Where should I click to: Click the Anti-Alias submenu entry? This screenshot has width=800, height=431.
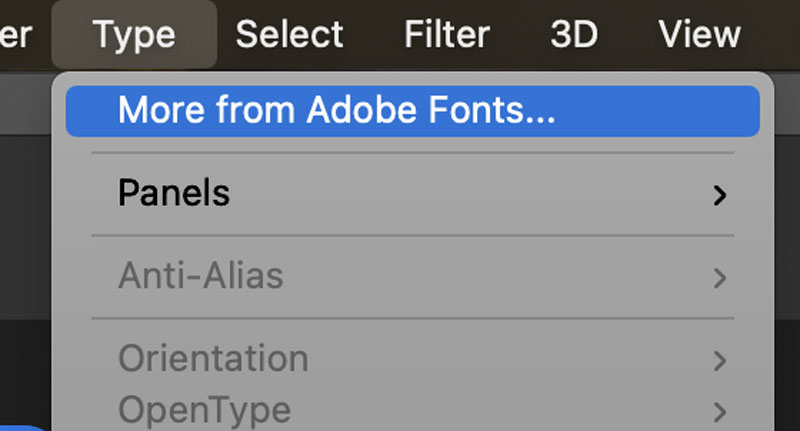[x=413, y=276]
